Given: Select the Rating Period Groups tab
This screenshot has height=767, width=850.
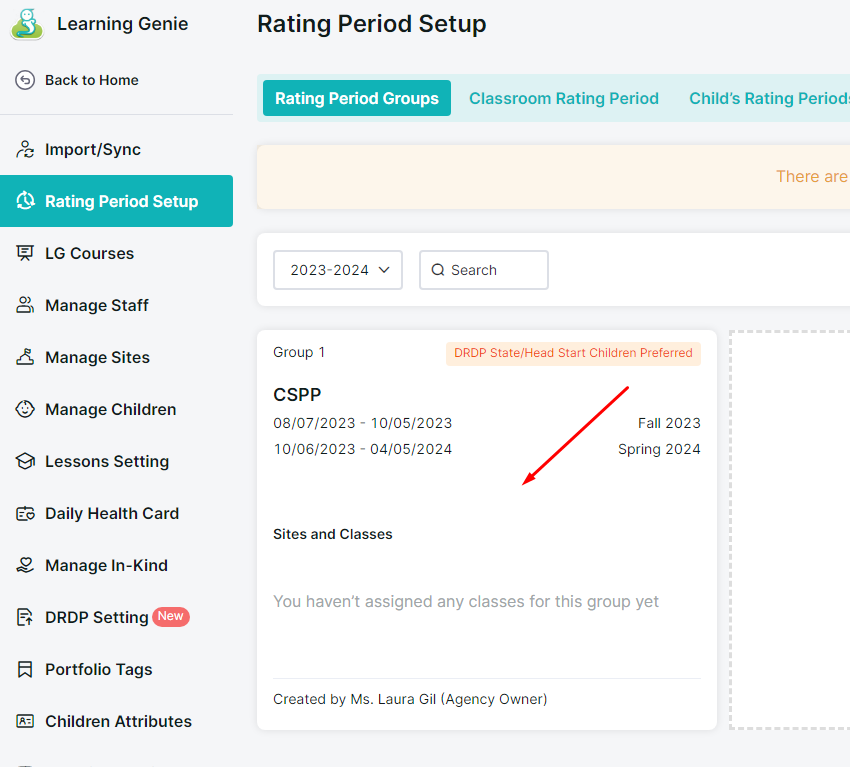Looking at the screenshot, I should click(357, 98).
